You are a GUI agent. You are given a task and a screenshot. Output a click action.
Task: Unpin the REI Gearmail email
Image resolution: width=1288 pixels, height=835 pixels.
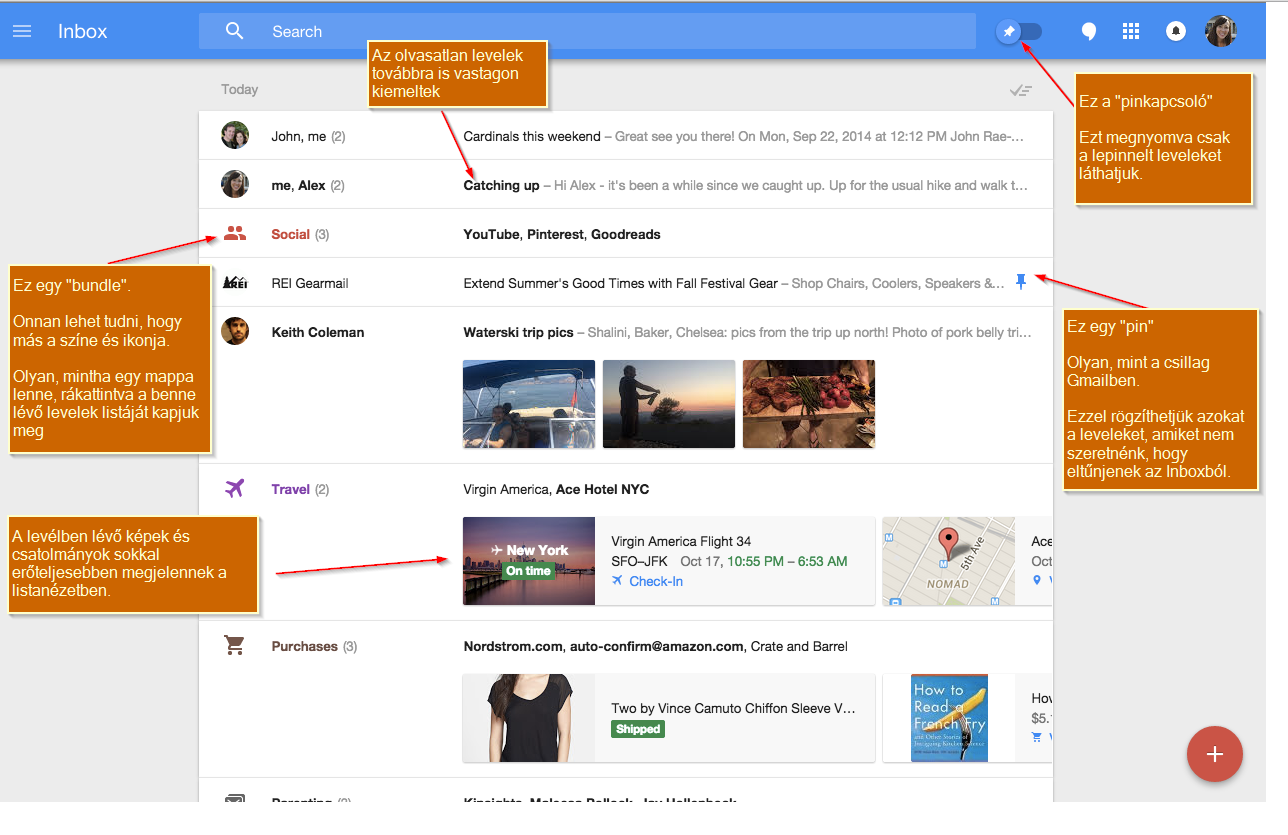pyautogui.click(x=1021, y=283)
